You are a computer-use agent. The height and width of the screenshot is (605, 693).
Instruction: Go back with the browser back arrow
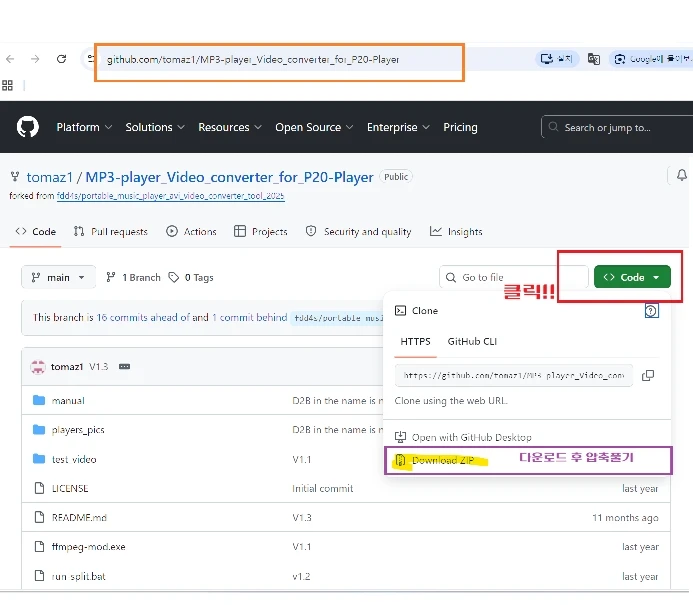point(10,59)
